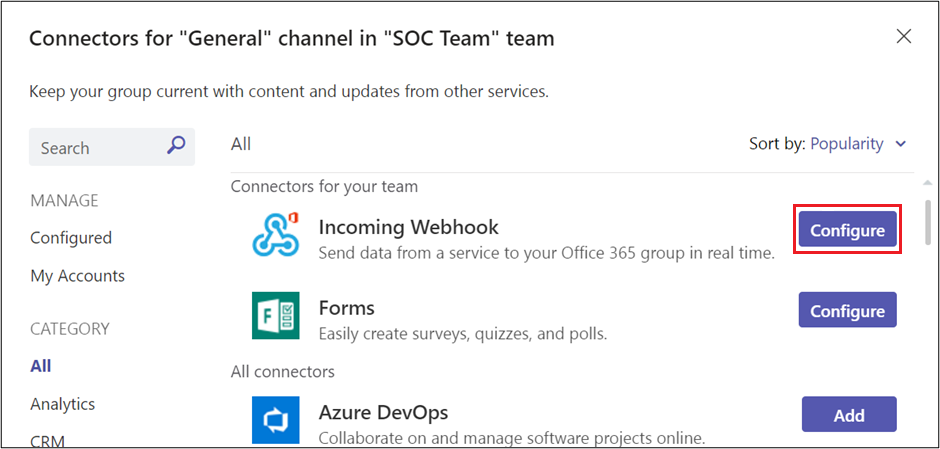Add the Azure DevOps connector
This screenshot has height=449, width=940.
point(849,415)
